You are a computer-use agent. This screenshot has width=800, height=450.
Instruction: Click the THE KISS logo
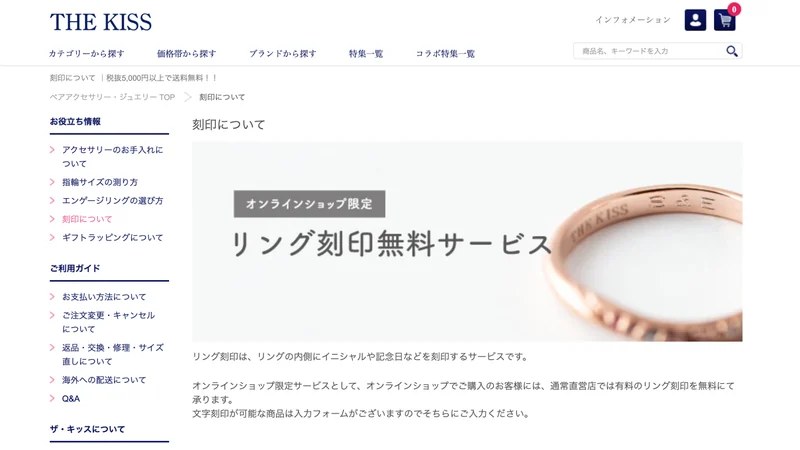tap(101, 22)
